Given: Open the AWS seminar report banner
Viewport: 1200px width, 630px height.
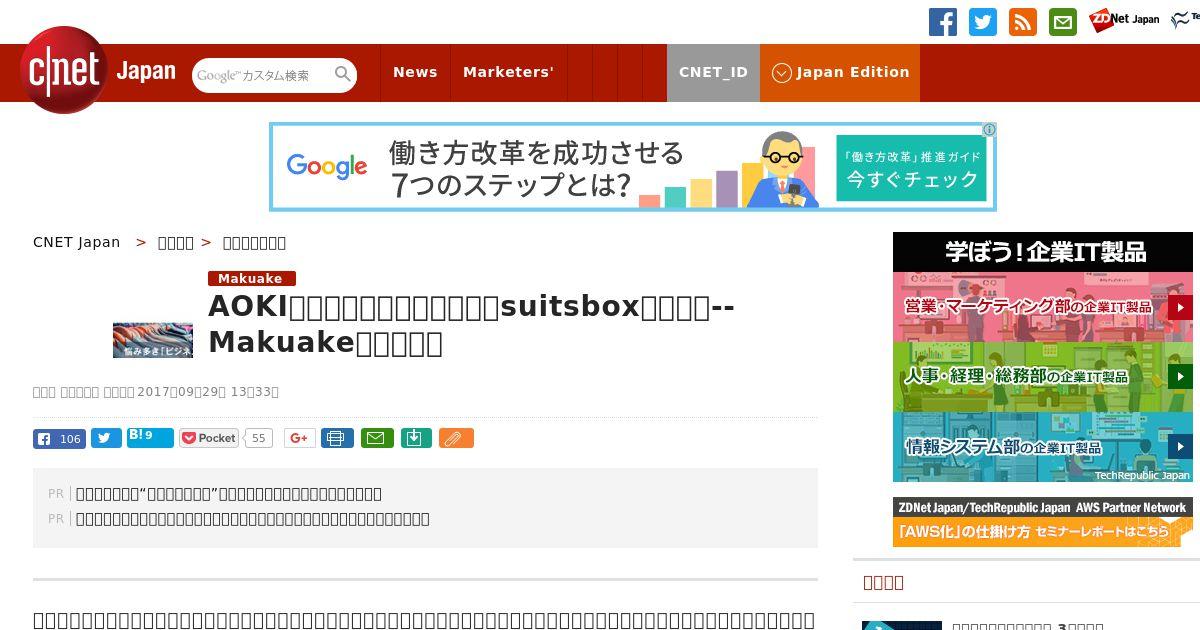Looking at the screenshot, I should pos(1043,522).
